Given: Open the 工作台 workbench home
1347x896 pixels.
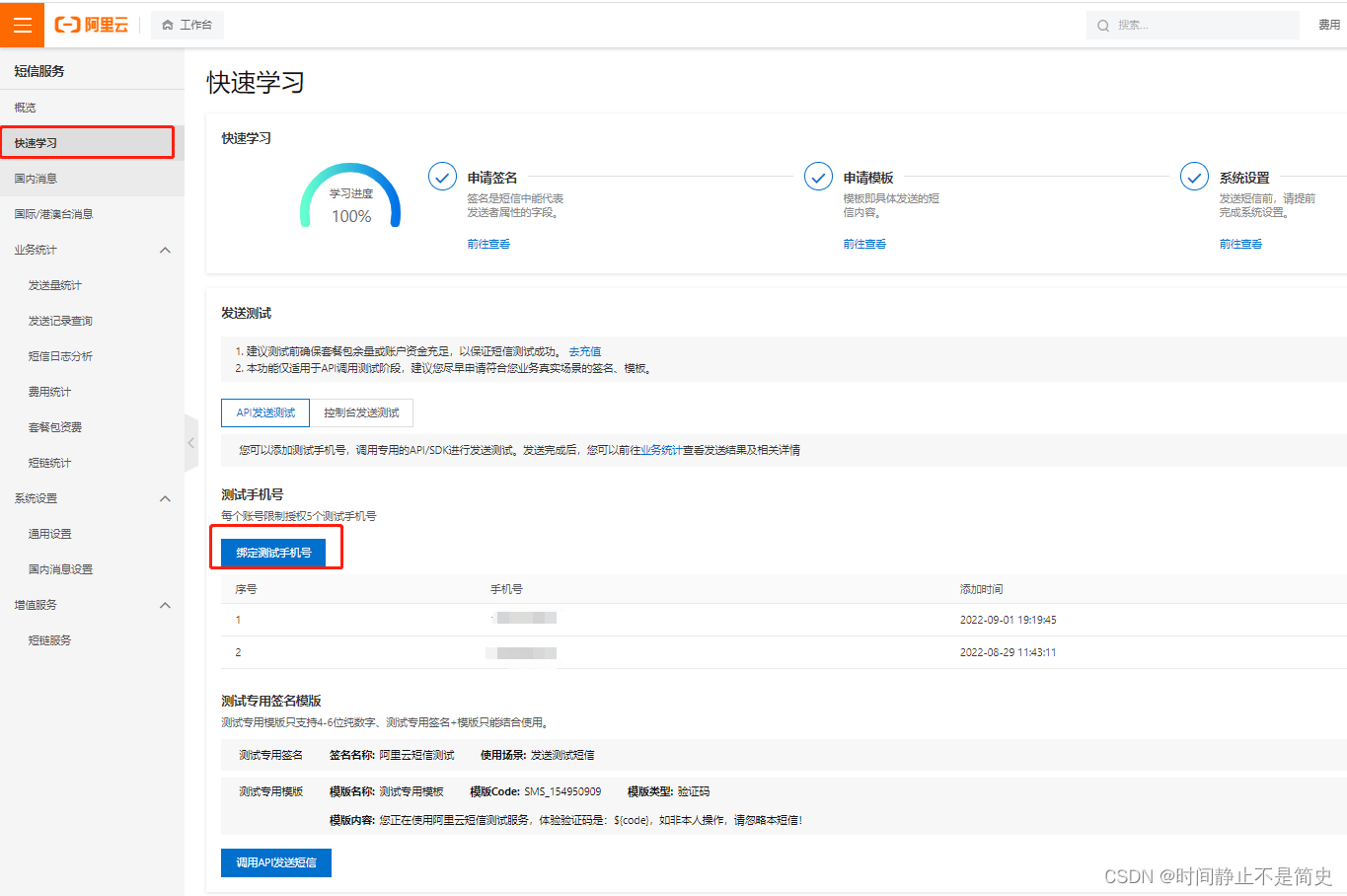Looking at the screenshot, I should (x=187, y=25).
